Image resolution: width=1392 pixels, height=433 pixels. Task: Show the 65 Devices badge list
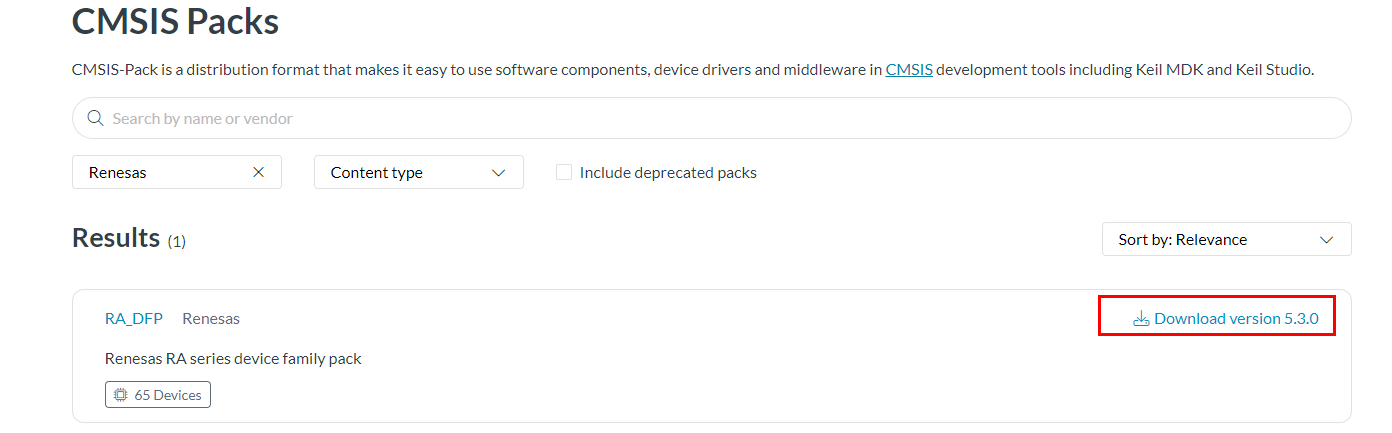point(158,395)
